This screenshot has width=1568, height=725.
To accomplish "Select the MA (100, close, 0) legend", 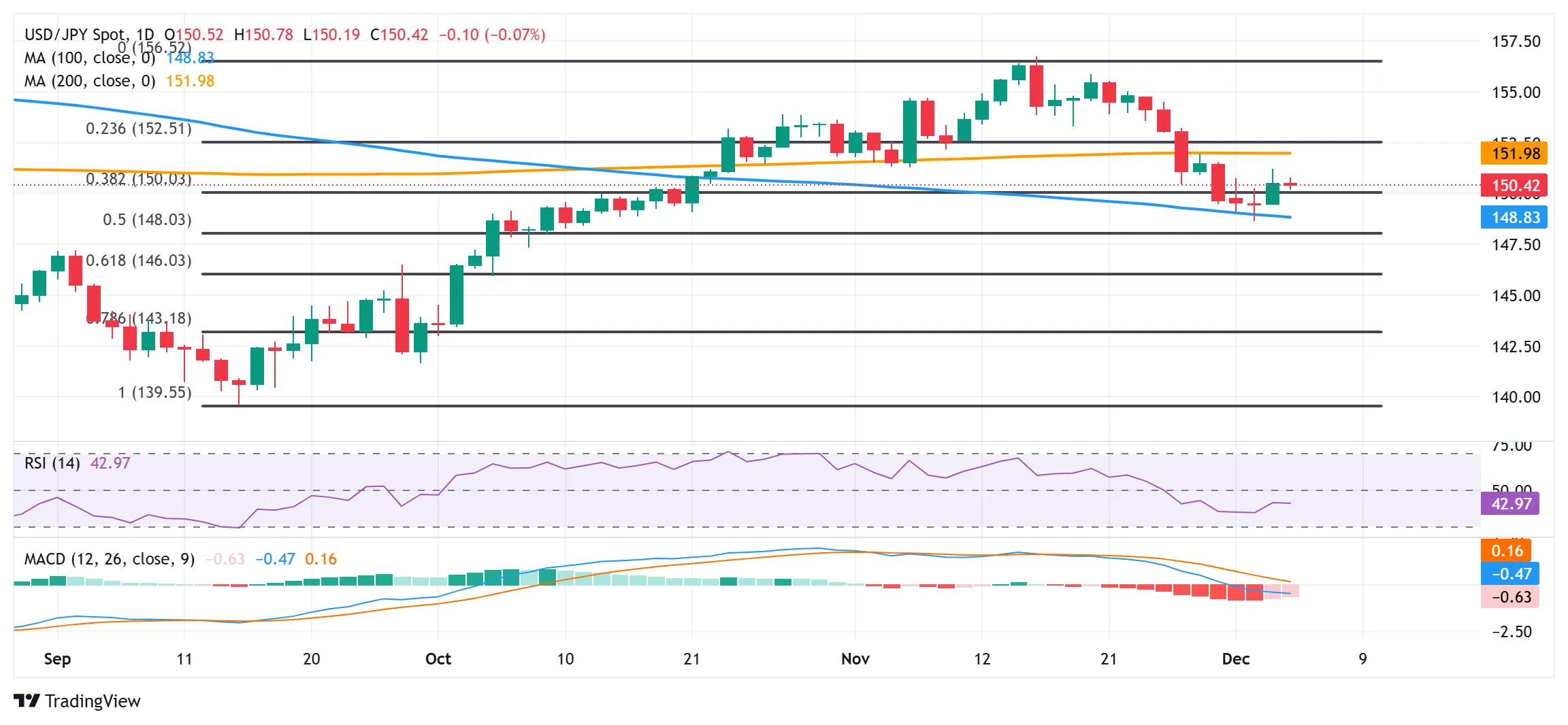I will point(90,58).
